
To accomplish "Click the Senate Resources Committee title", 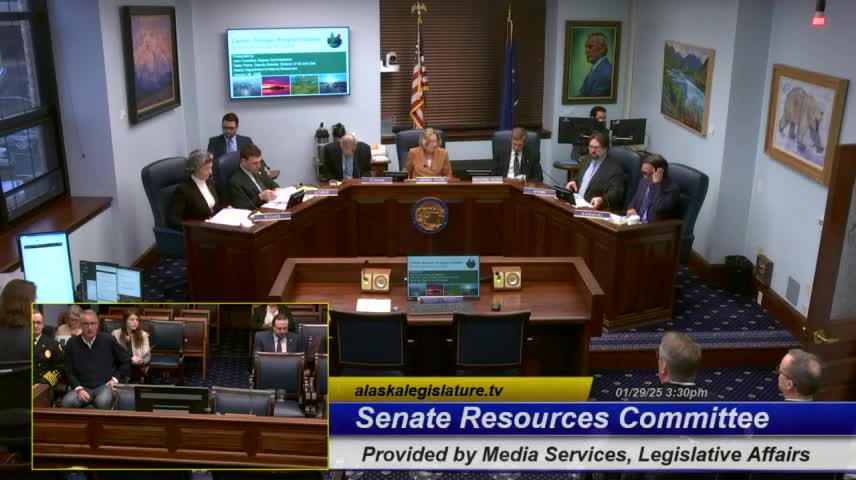I will [562, 418].
